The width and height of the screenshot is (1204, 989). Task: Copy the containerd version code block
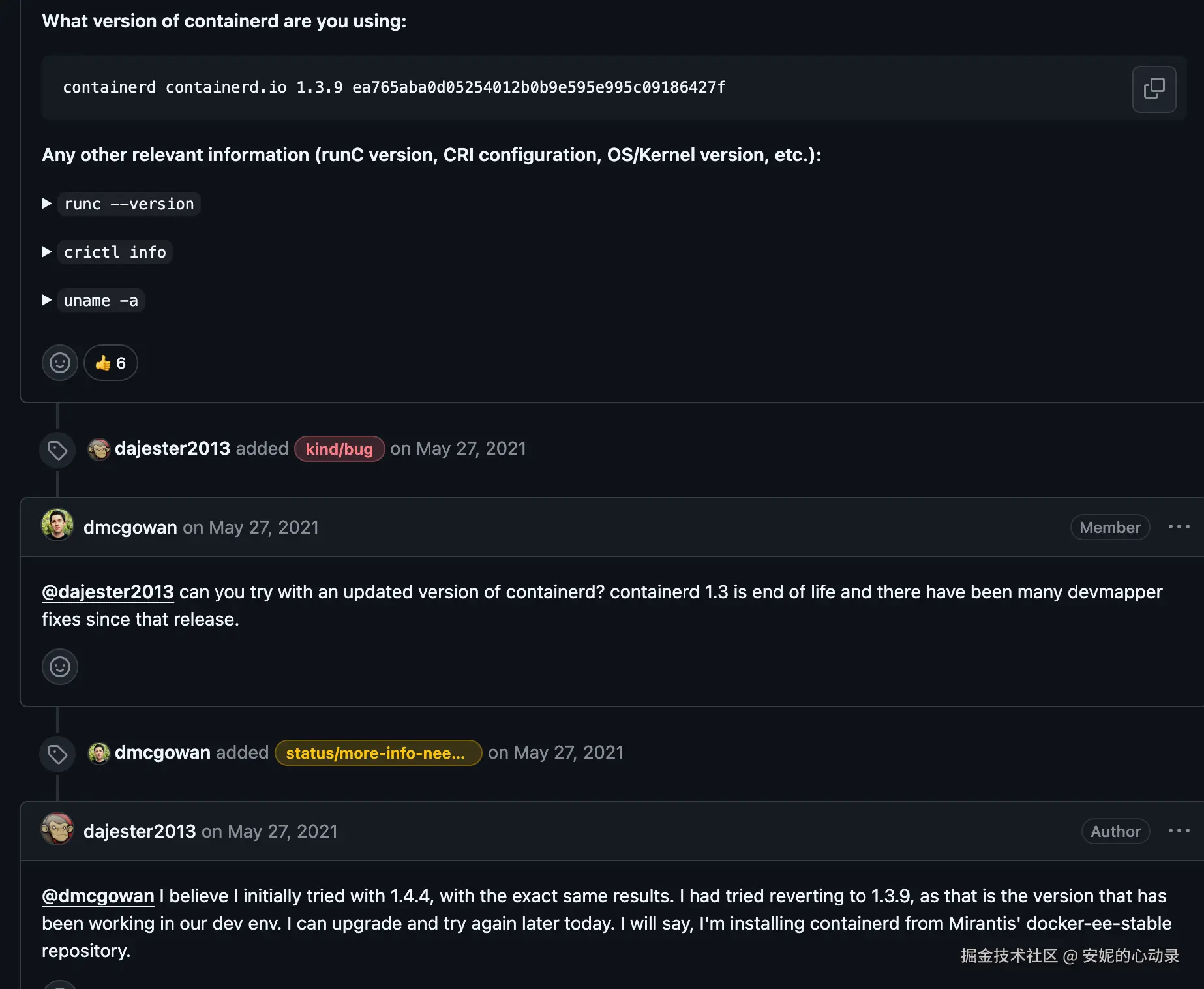(1154, 89)
